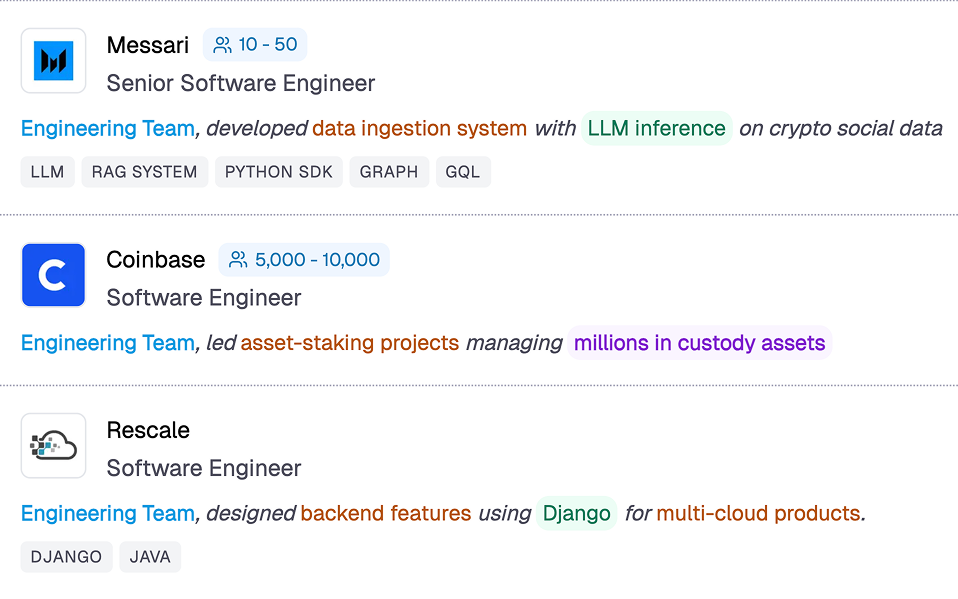Click the data ingestion system phrase

click(420, 128)
